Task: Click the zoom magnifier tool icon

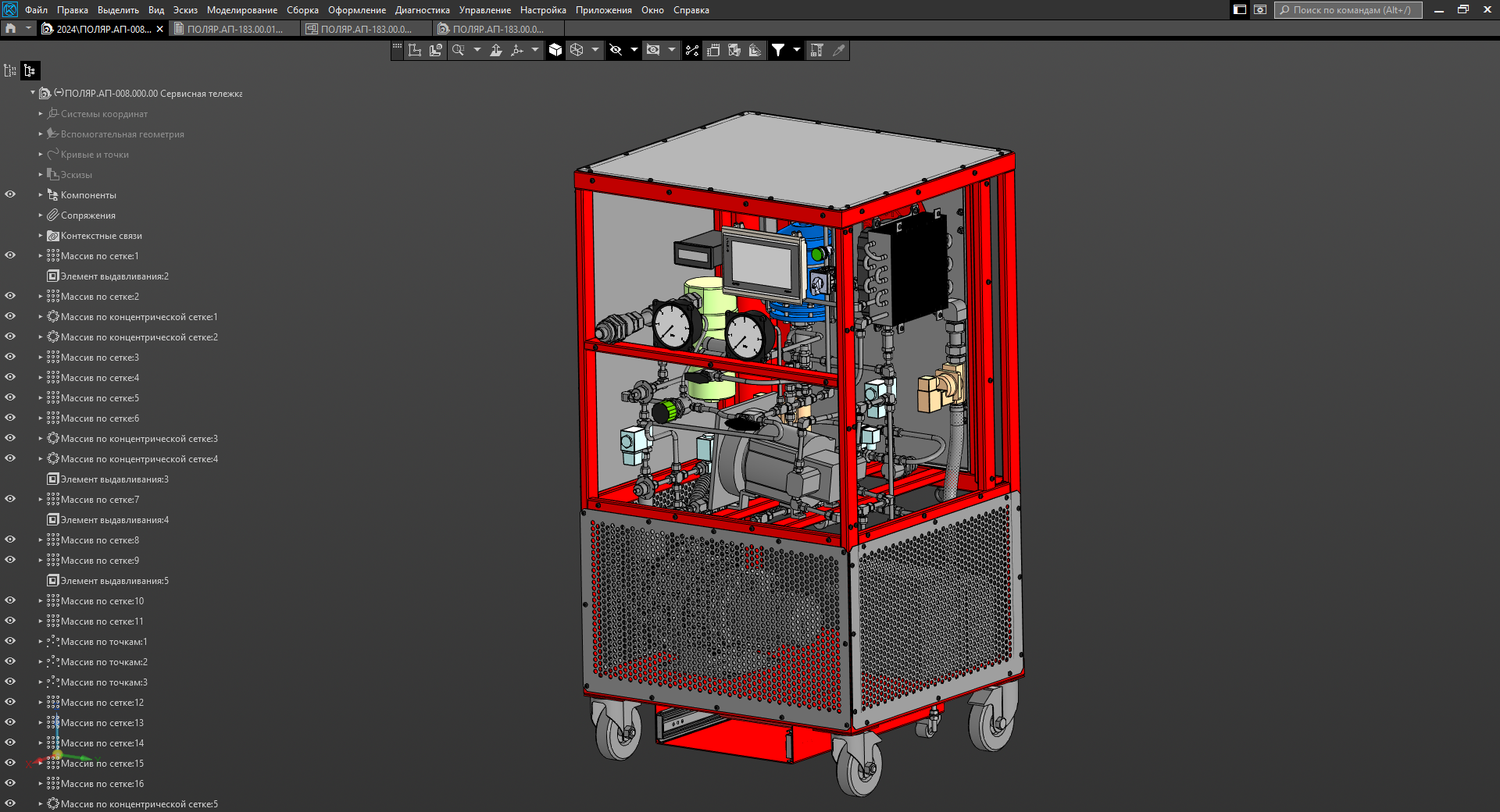Action: (x=458, y=50)
